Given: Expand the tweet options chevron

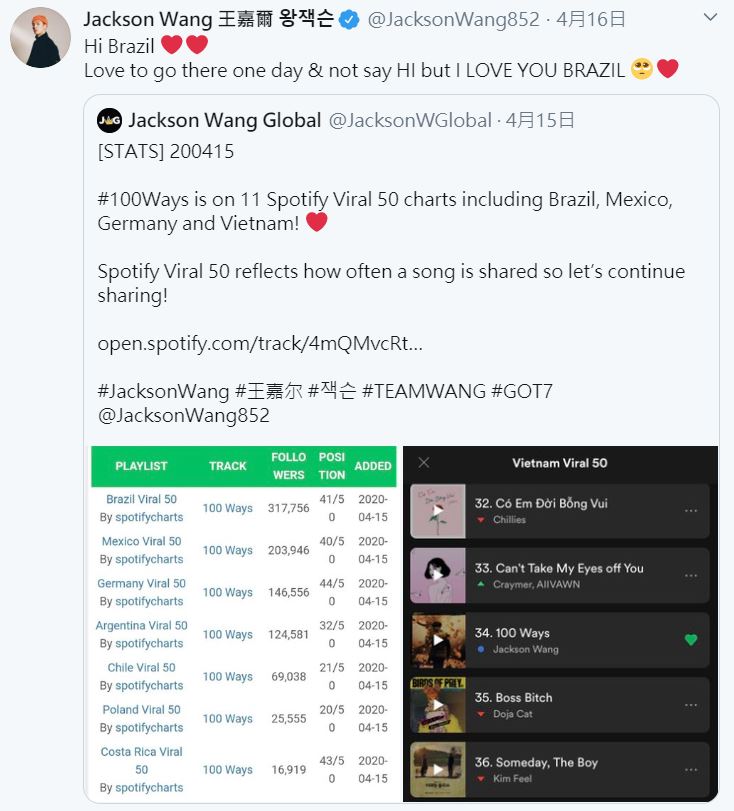Looking at the screenshot, I should coord(710,17).
